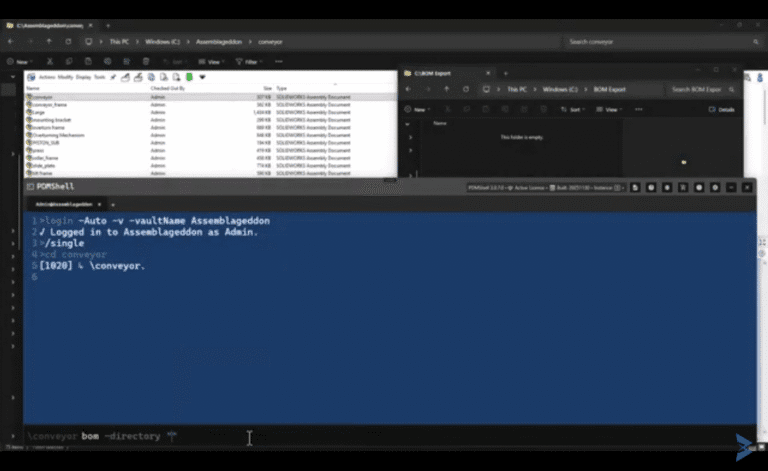Select the conveyor assembly file row
768x471 pixels.
tap(211, 97)
